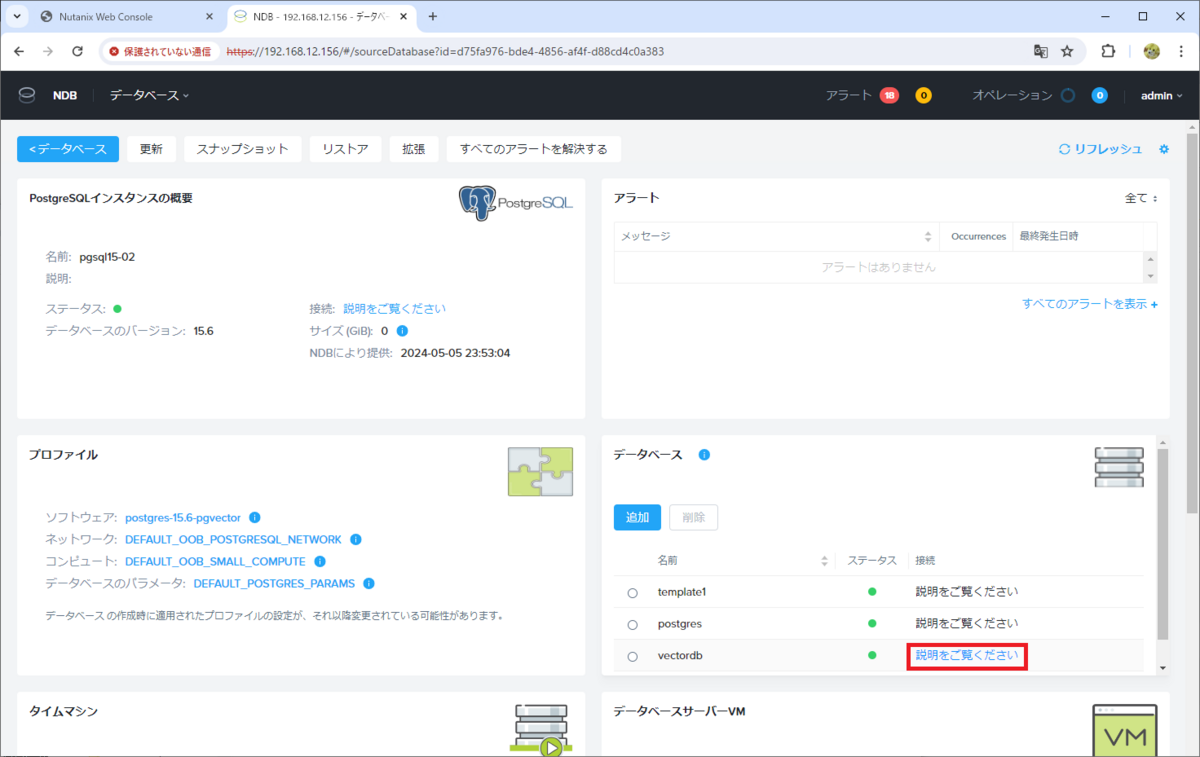
Task: Open vectordb connection 説明をご覧ください link
Action: (x=967, y=656)
